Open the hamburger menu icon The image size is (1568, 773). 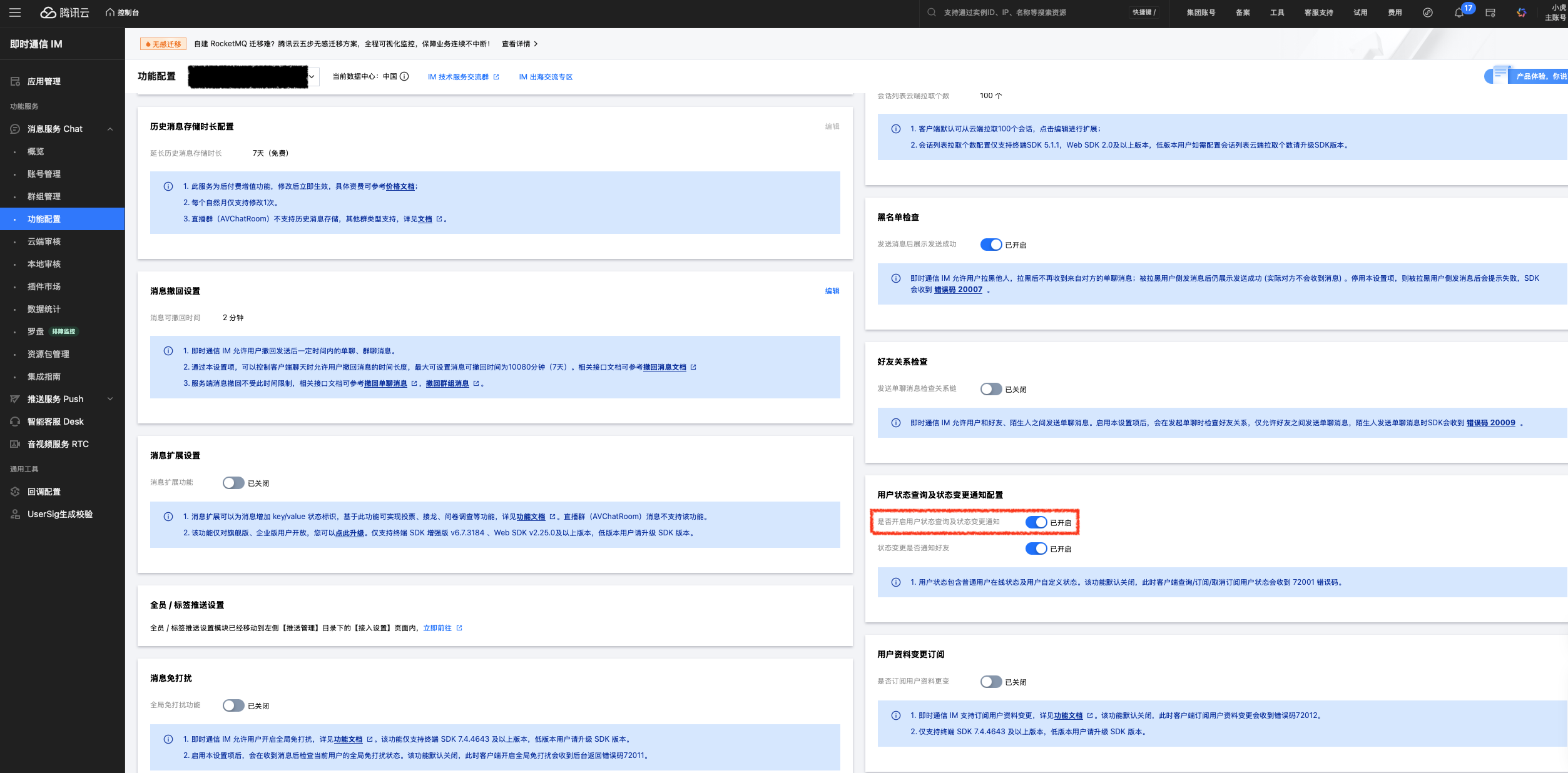click(x=15, y=13)
